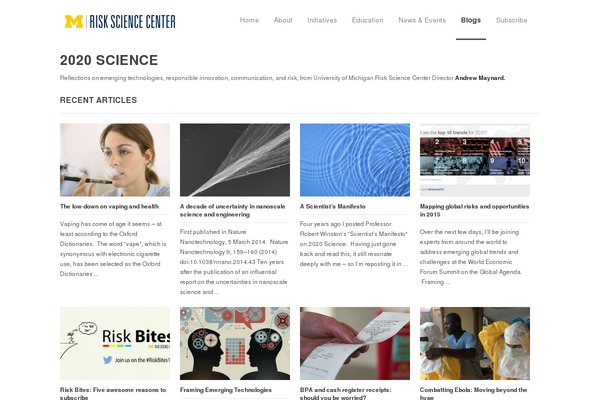The width and height of the screenshot is (600, 400).
Task: Select the Initiatives navigation item
Action: 322,20
